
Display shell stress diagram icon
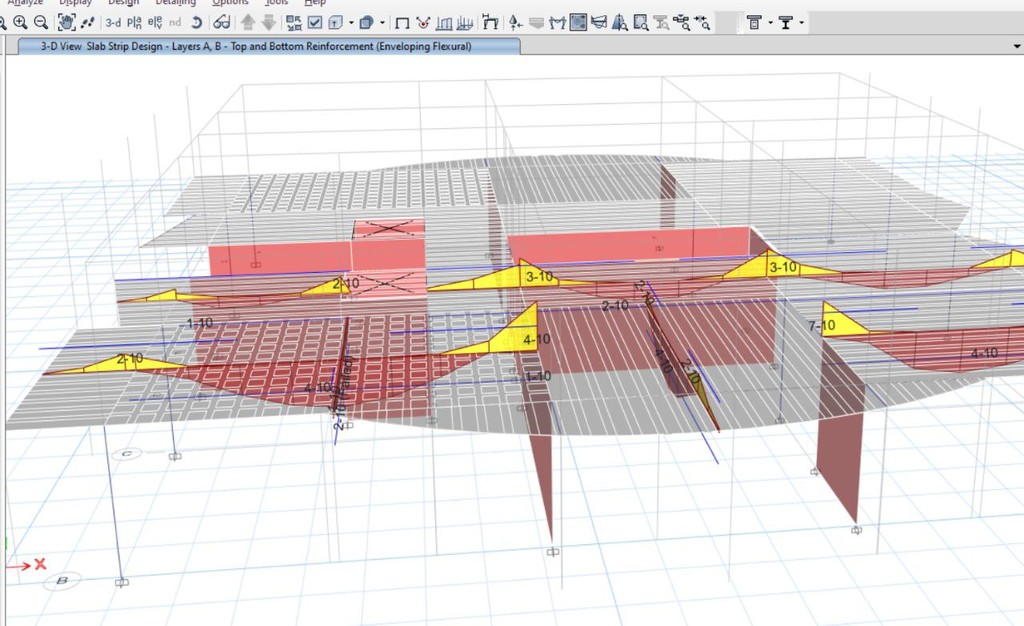point(464,23)
